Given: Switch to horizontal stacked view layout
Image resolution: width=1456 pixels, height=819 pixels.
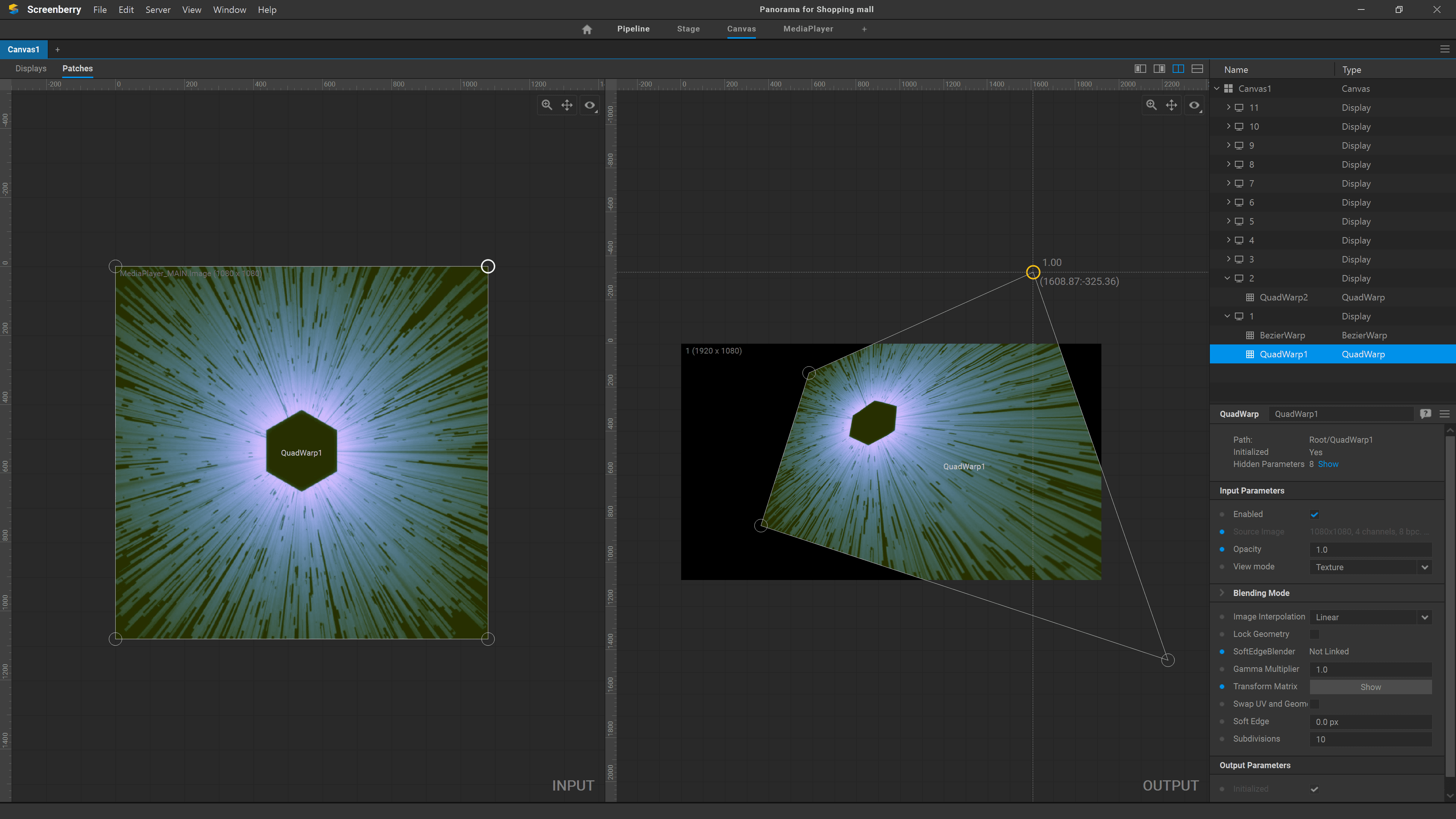Looking at the screenshot, I should point(1197,69).
